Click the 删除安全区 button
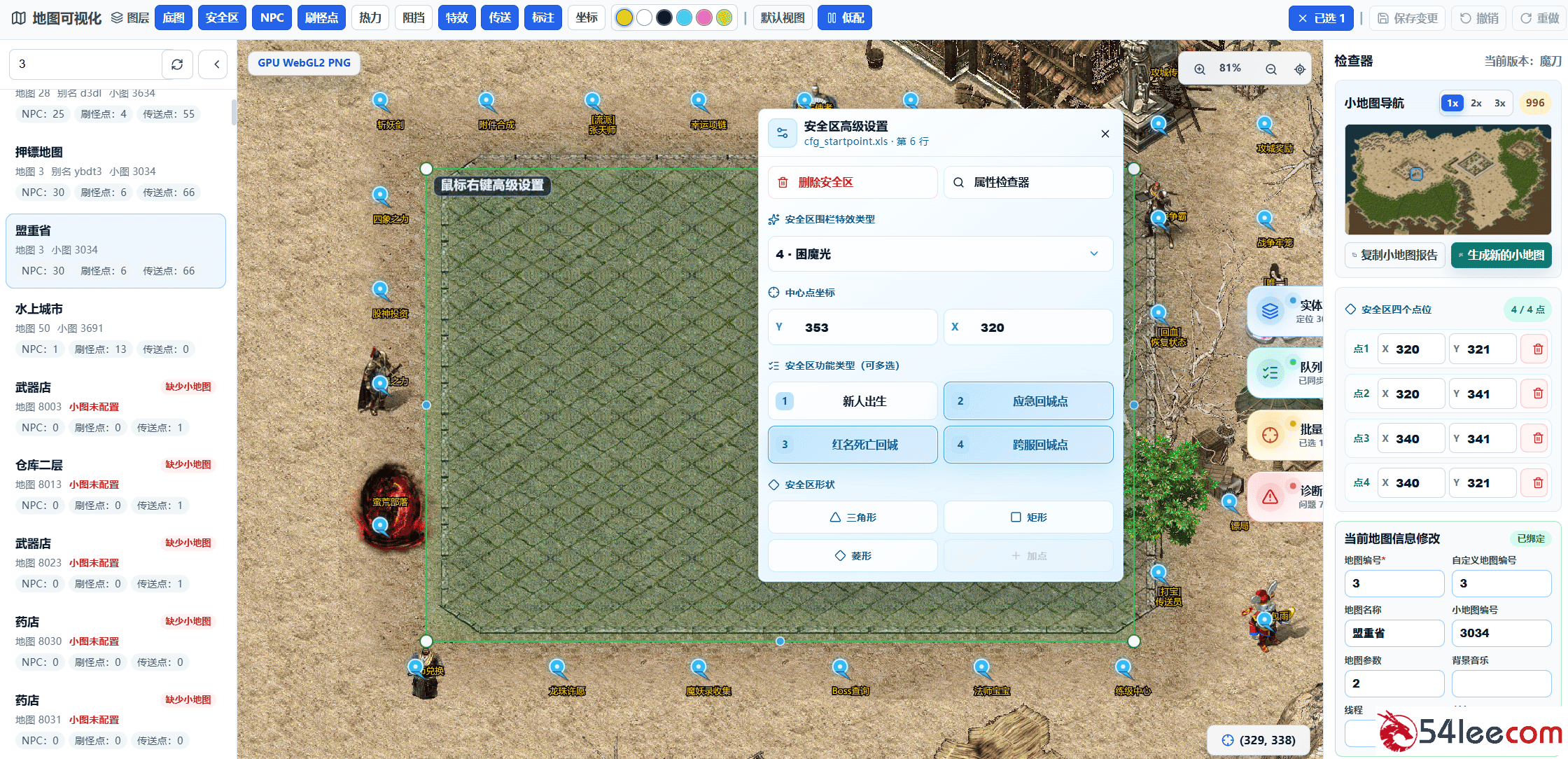 coord(853,183)
